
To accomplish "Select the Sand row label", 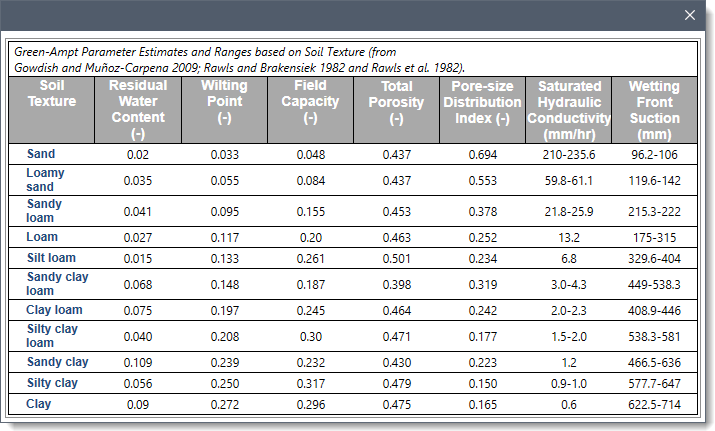I will [42, 155].
